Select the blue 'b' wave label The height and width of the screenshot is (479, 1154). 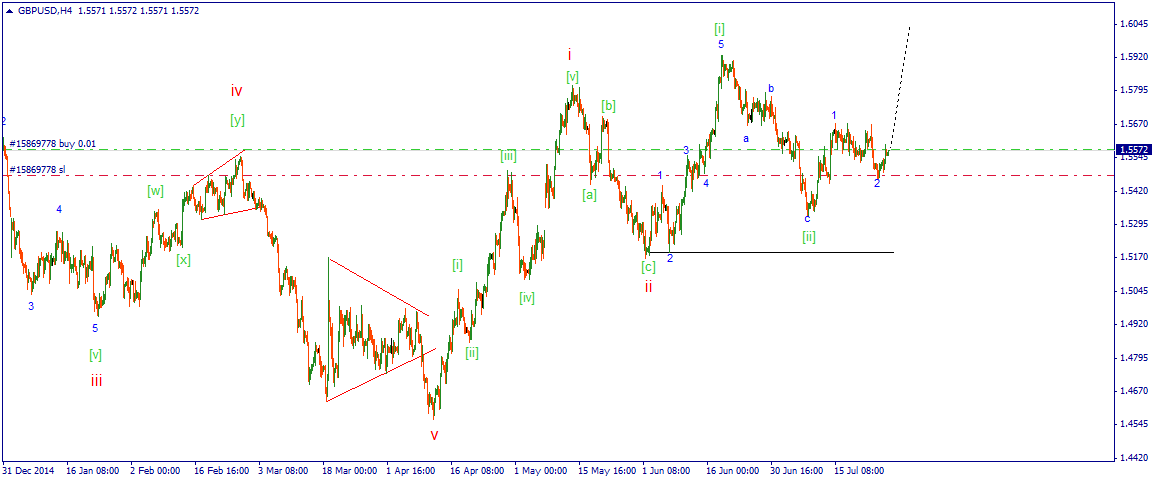click(771, 88)
